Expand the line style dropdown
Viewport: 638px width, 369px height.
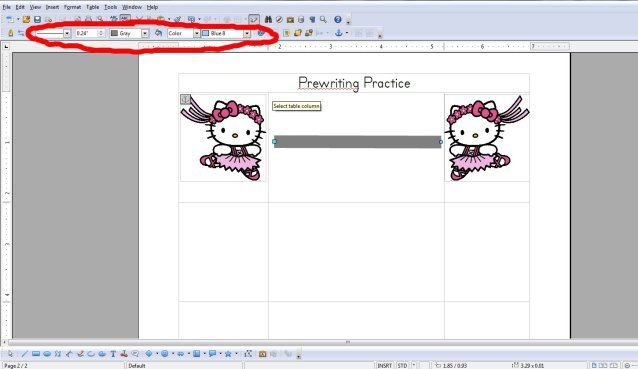[67, 33]
